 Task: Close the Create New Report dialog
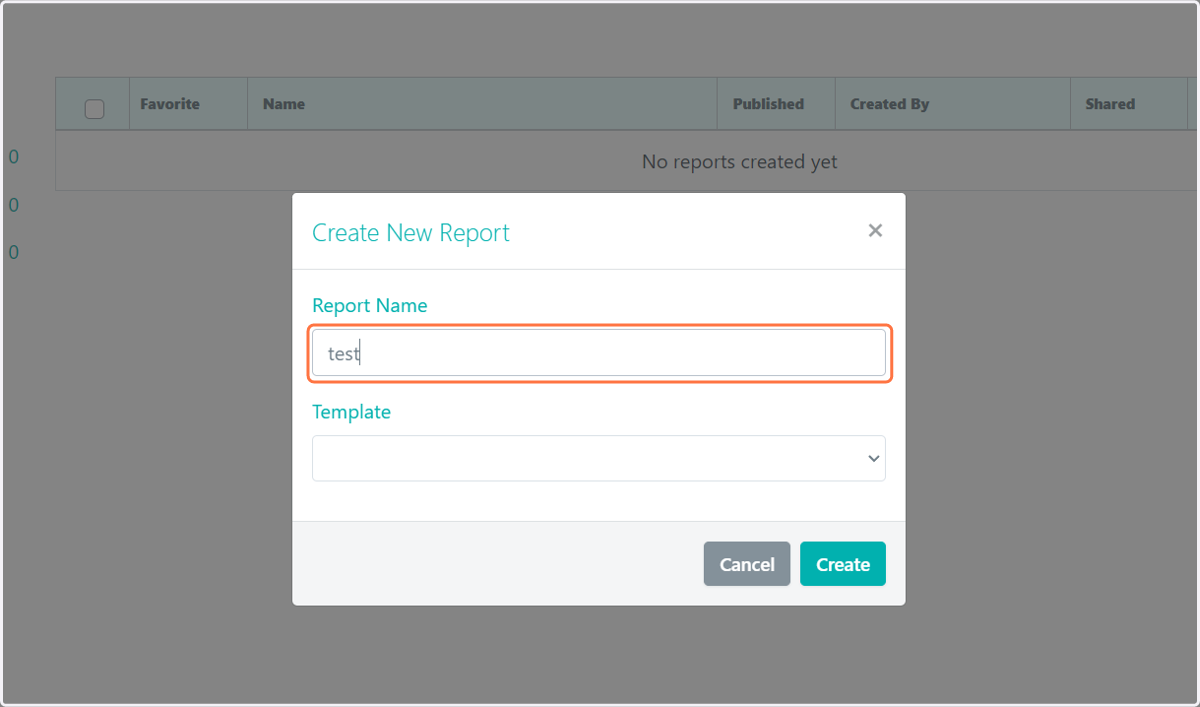click(x=875, y=231)
